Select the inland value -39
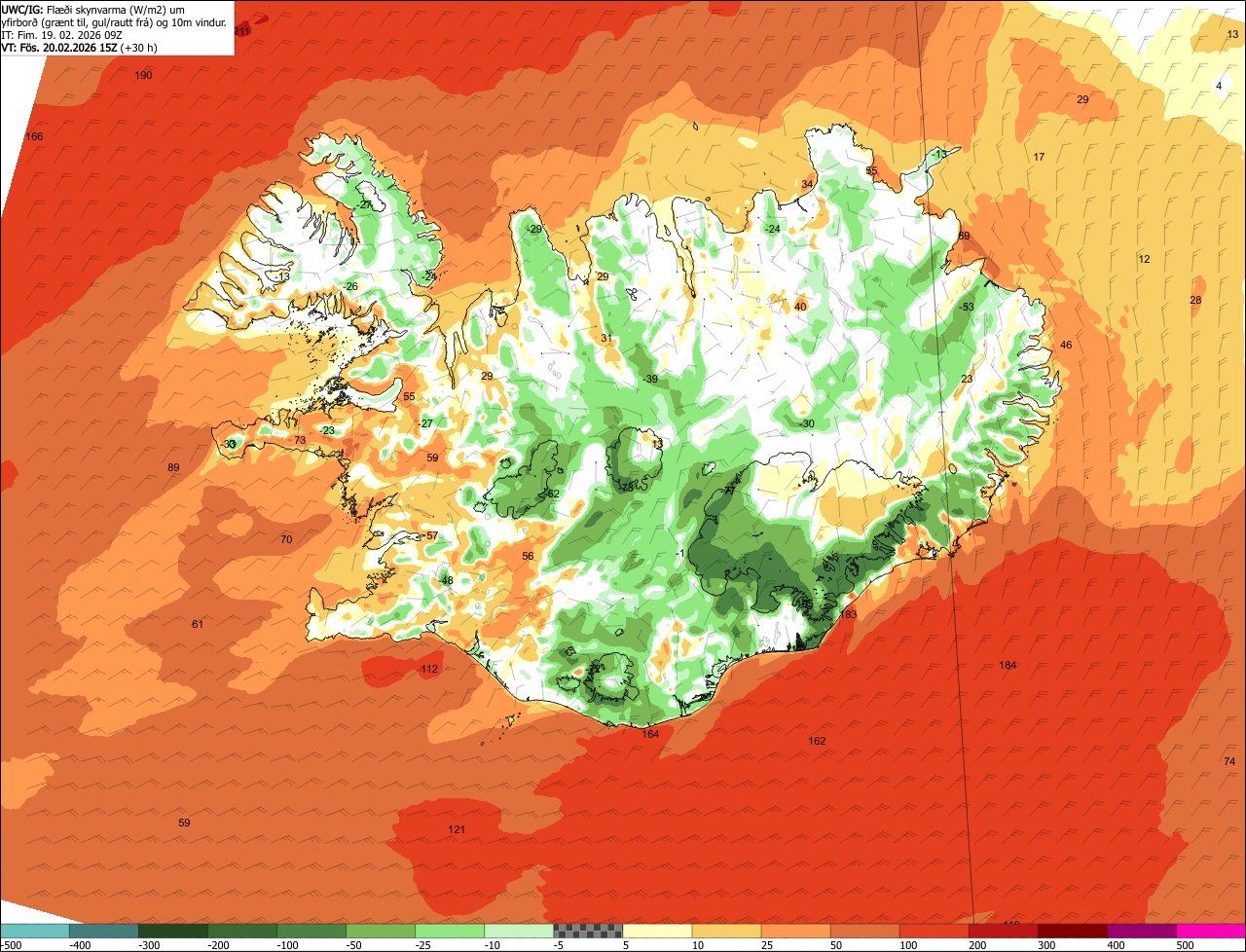This screenshot has width=1246, height=952. click(650, 379)
